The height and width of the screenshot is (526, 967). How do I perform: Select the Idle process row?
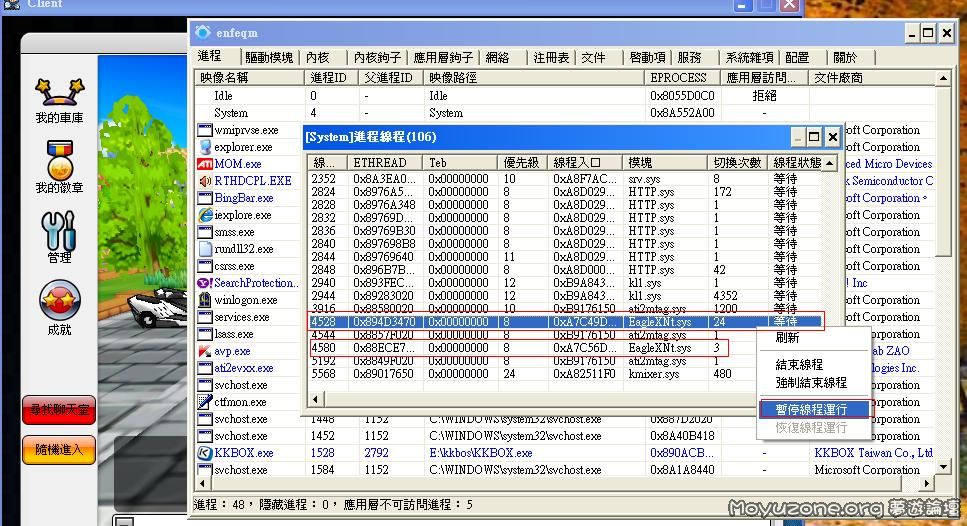pos(564,96)
